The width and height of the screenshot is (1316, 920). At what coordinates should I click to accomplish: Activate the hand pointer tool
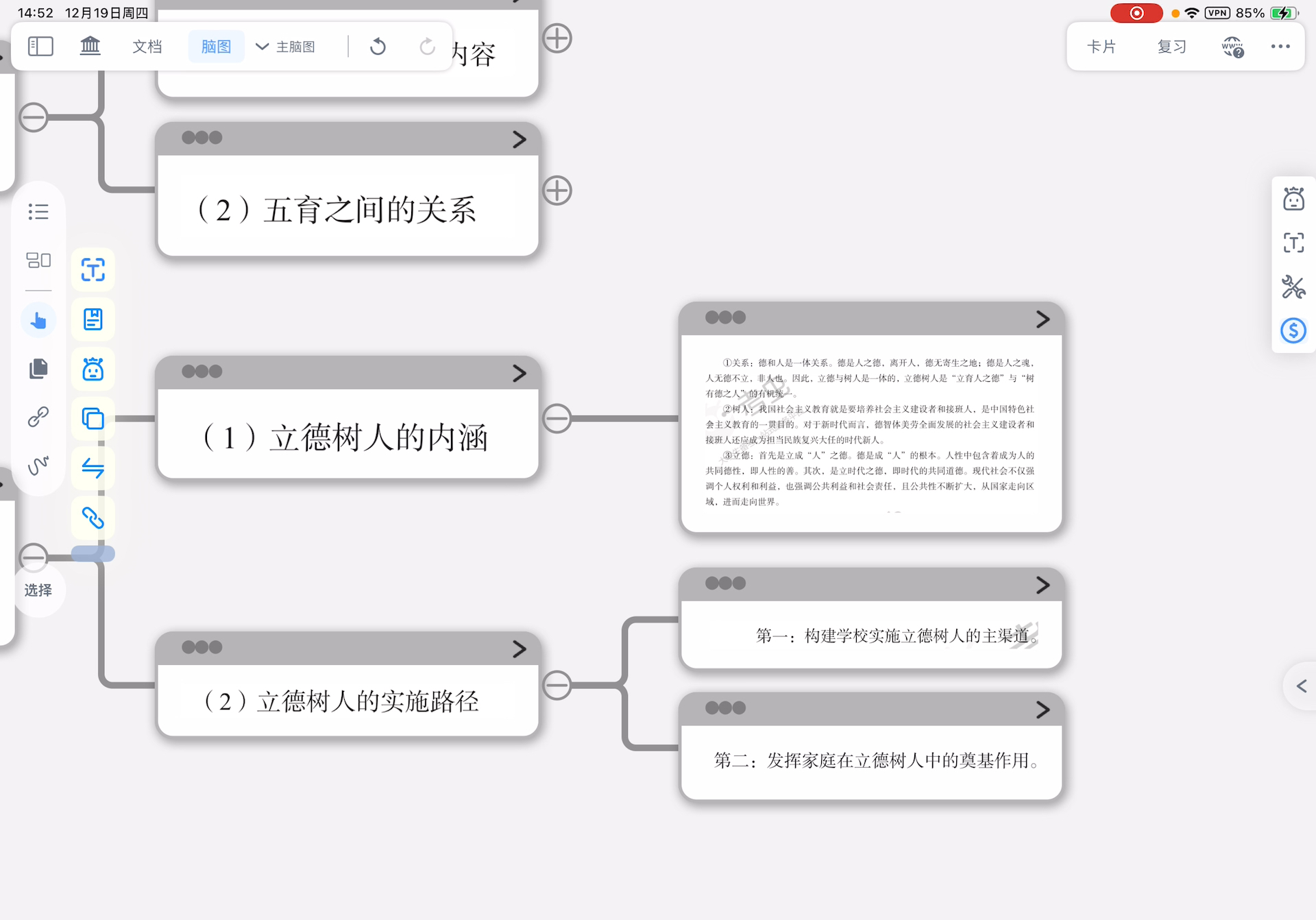click(x=38, y=320)
